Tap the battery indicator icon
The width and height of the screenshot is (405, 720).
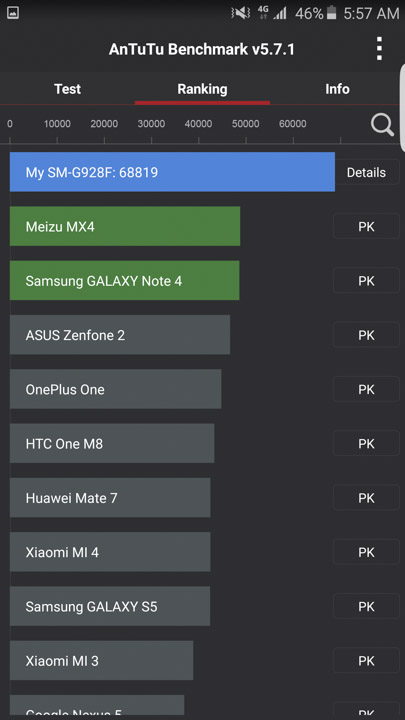(x=332, y=13)
